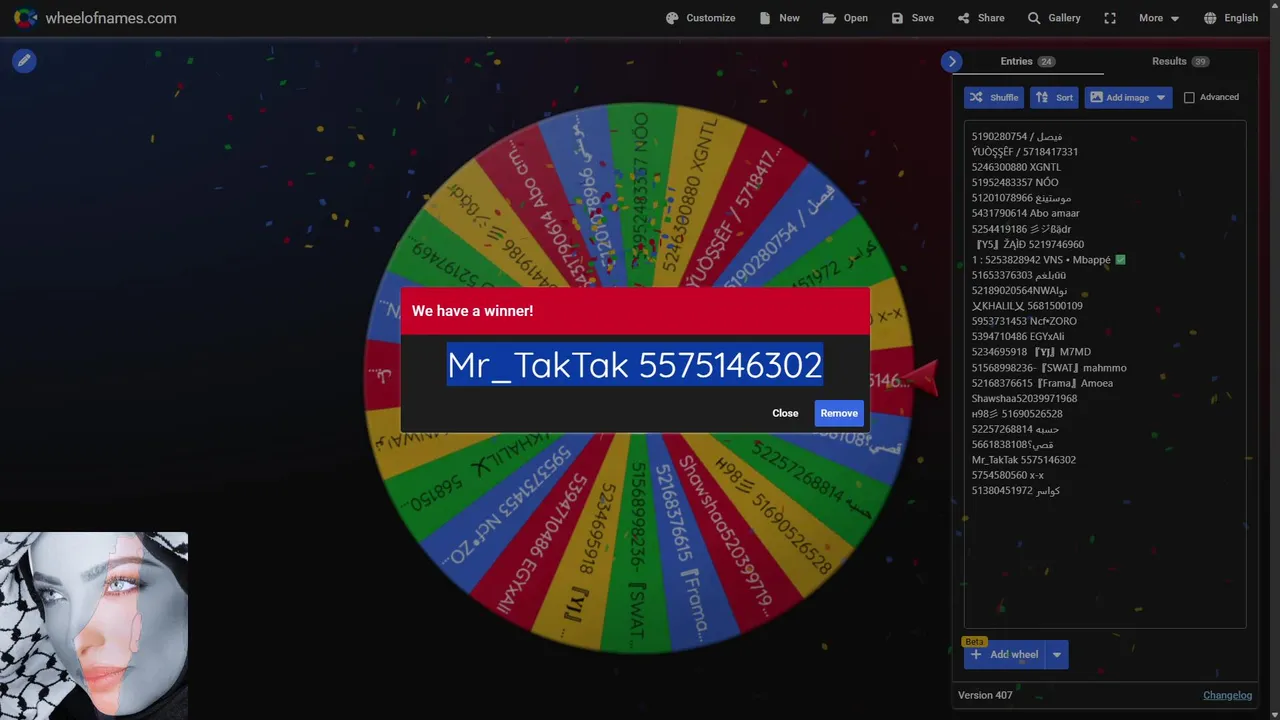Click the red wheel pointer arrow
Image resolution: width=1280 pixels, height=720 pixels.
pyautogui.click(x=923, y=378)
